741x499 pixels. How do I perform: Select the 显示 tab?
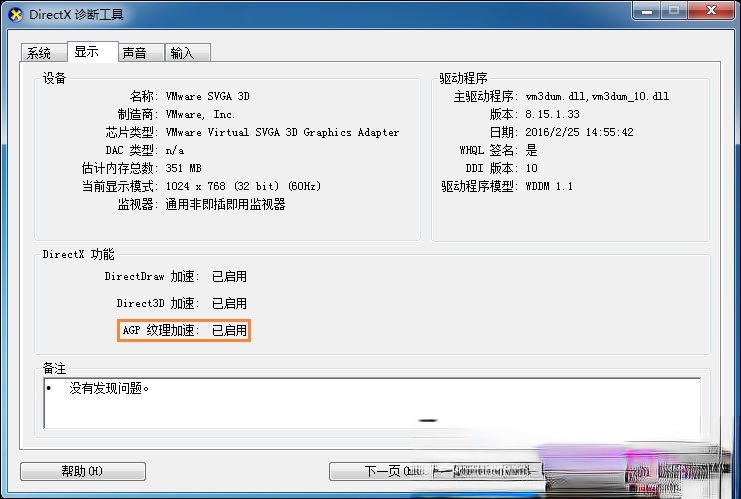(92, 51)
